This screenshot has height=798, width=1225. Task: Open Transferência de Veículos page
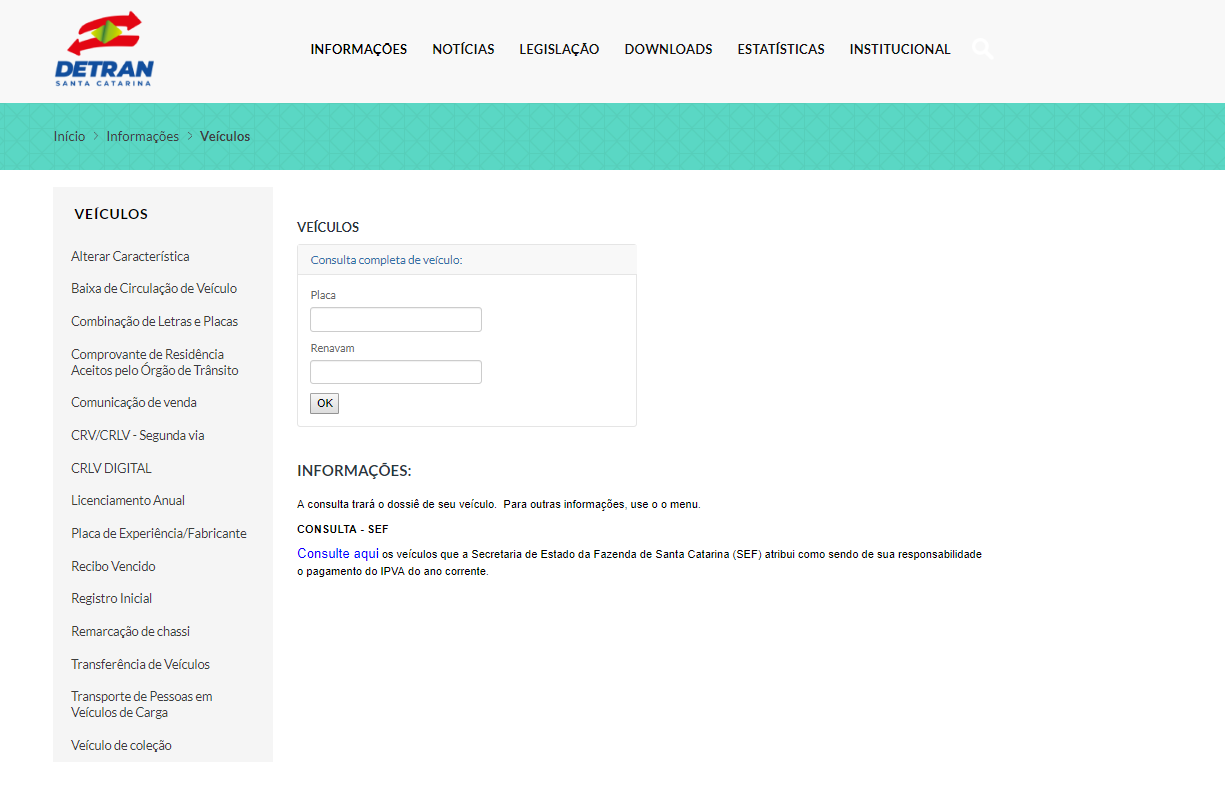pos(140,663)
